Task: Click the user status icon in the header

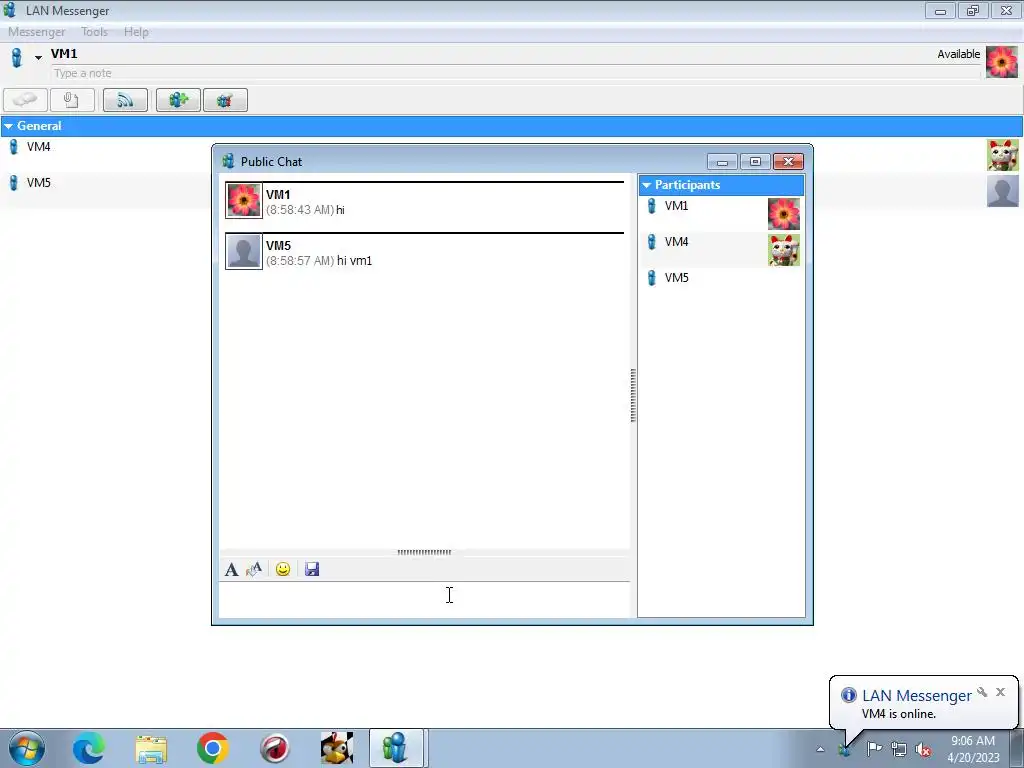Action: click(x=17, y=57)
